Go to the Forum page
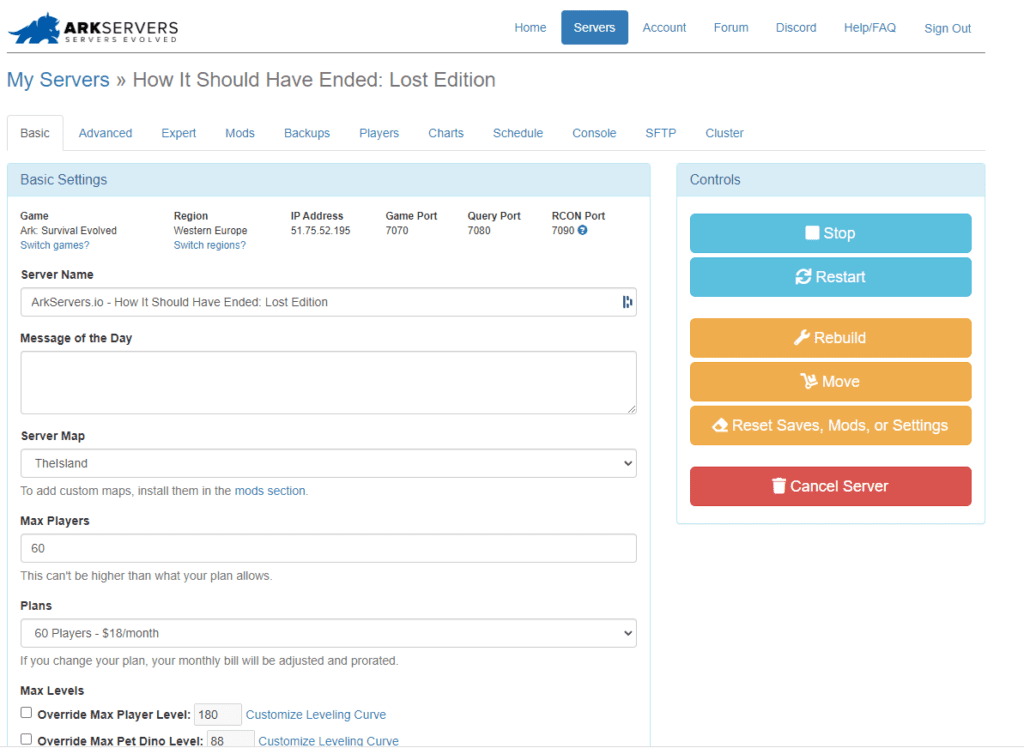Screen dimensions: 1024x748 coord(731,28)
